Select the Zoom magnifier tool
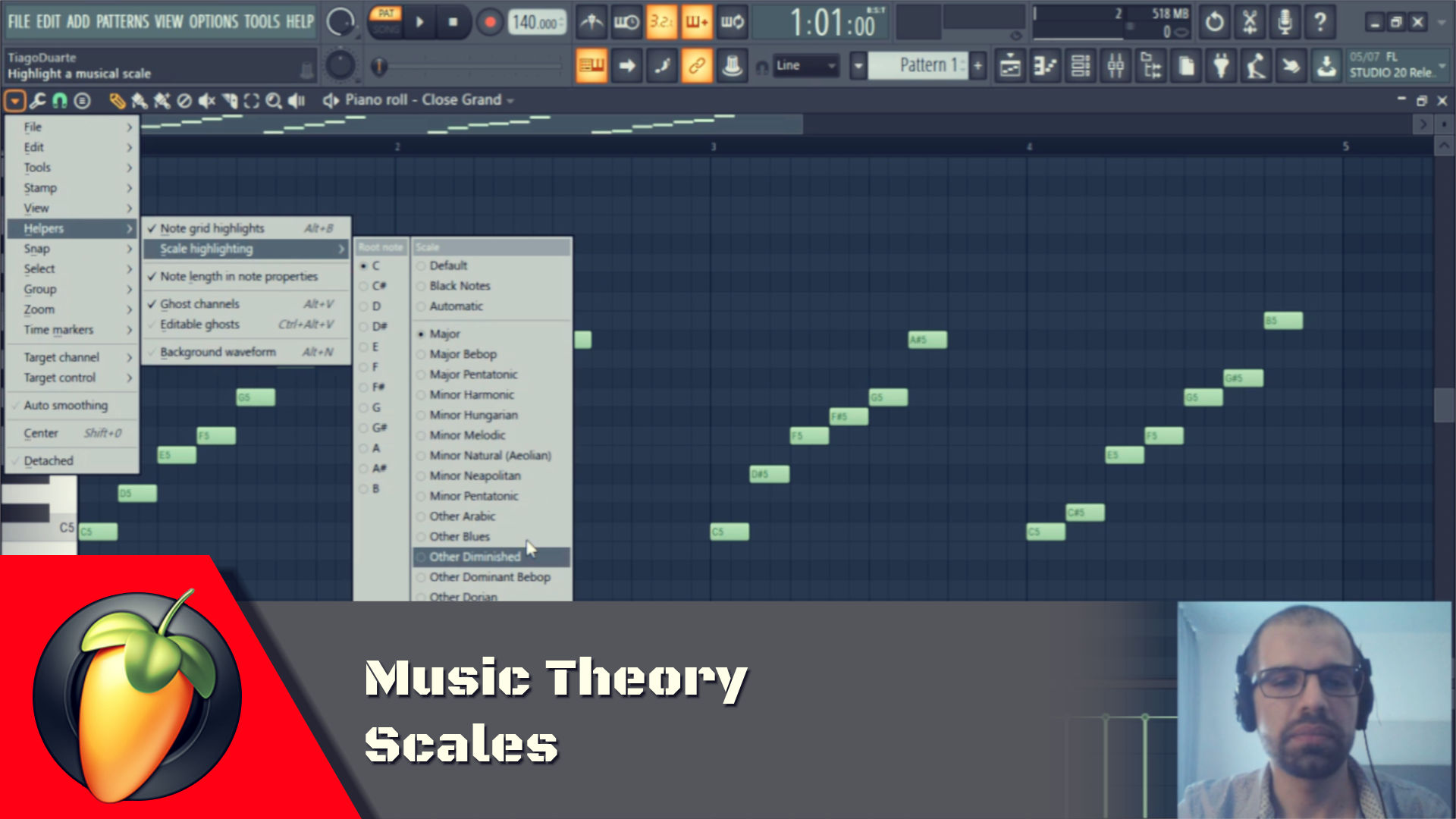 (274, 100)
